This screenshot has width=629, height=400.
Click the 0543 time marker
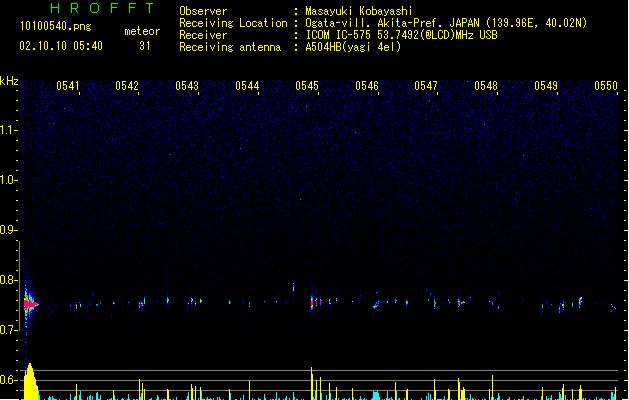point(187,86)
